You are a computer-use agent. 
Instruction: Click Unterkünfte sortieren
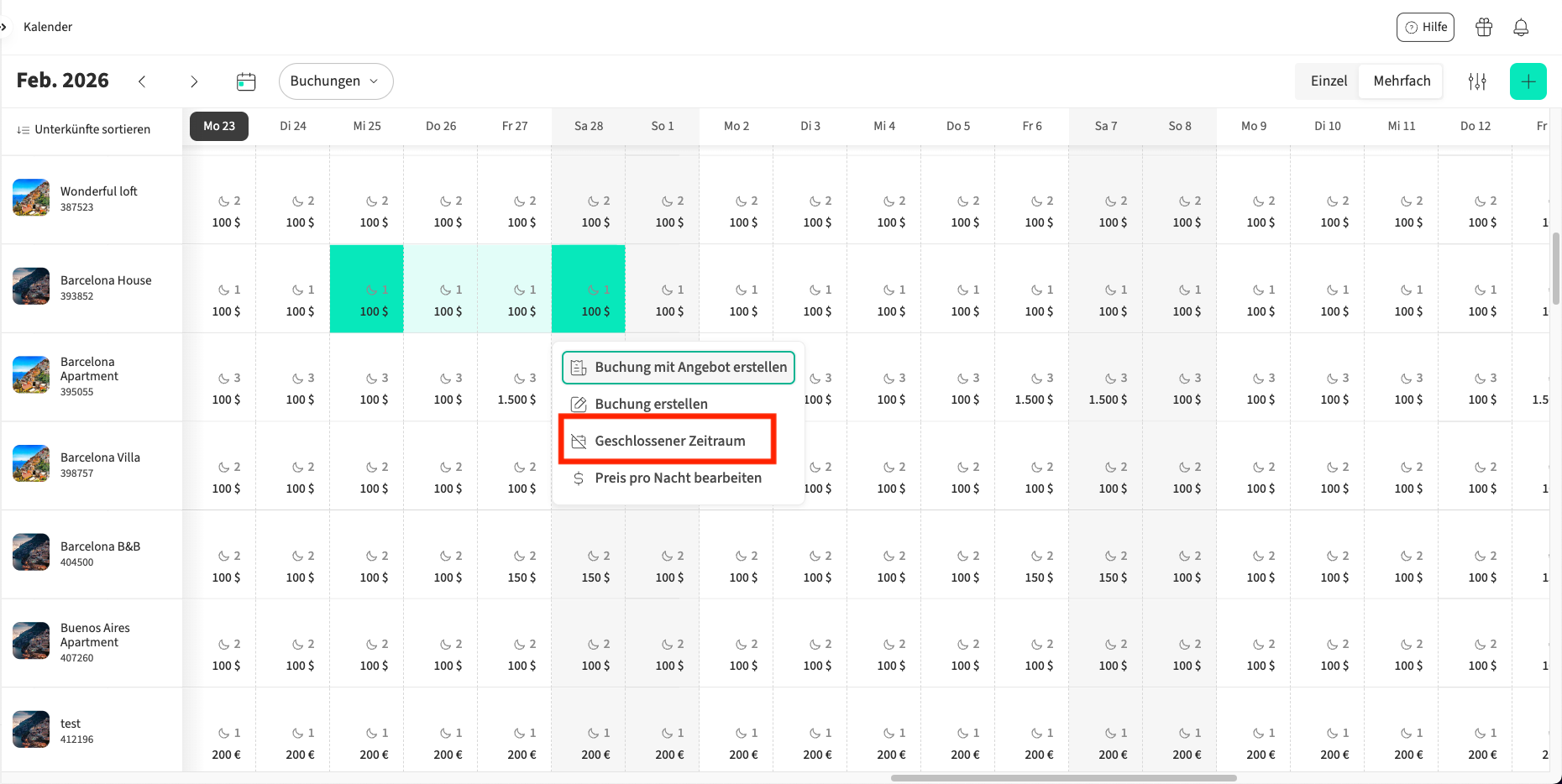pyautogui.click(x=84, y=129)
